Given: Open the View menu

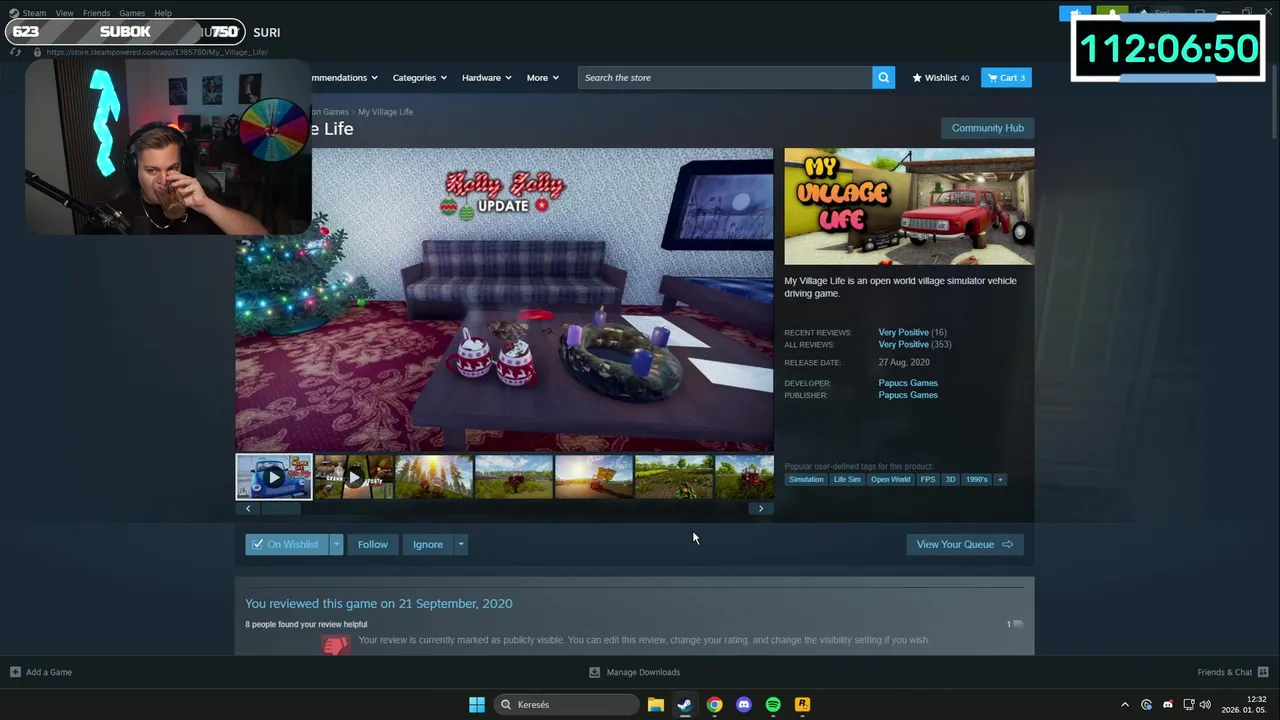Looking at the screenshot, I should tap(65, 13).
